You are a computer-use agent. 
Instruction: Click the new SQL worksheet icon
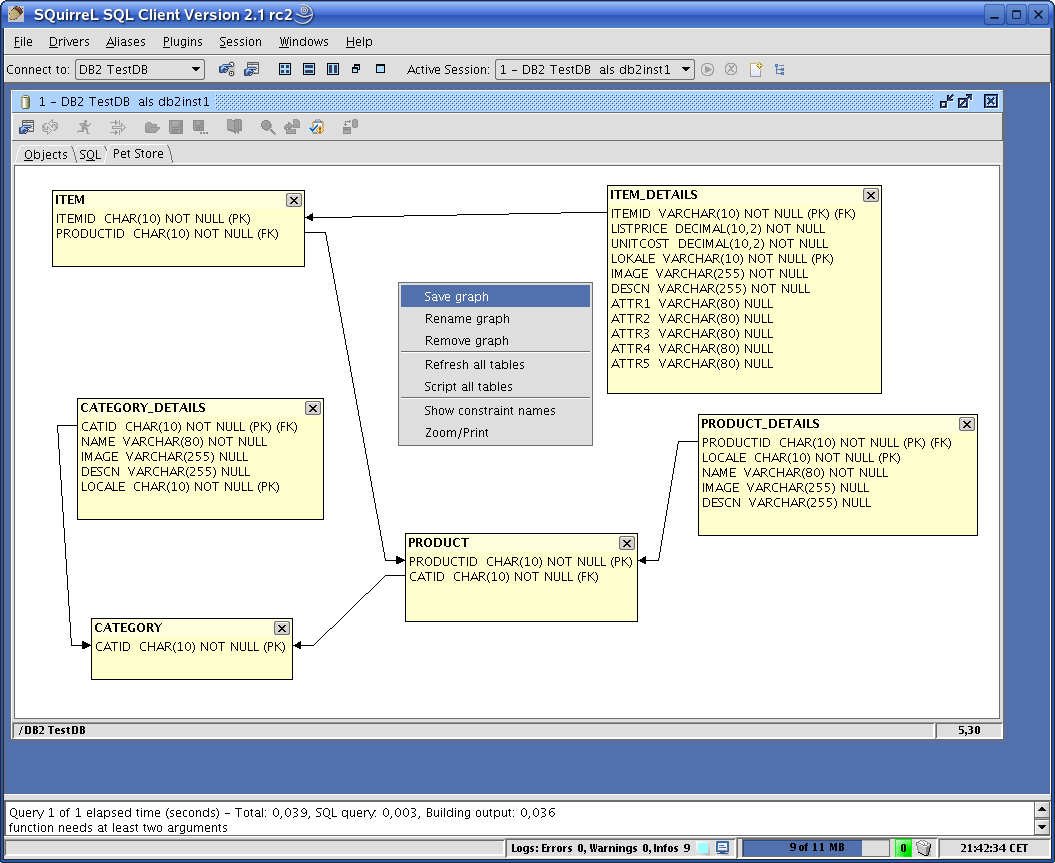tap(757, 69)
